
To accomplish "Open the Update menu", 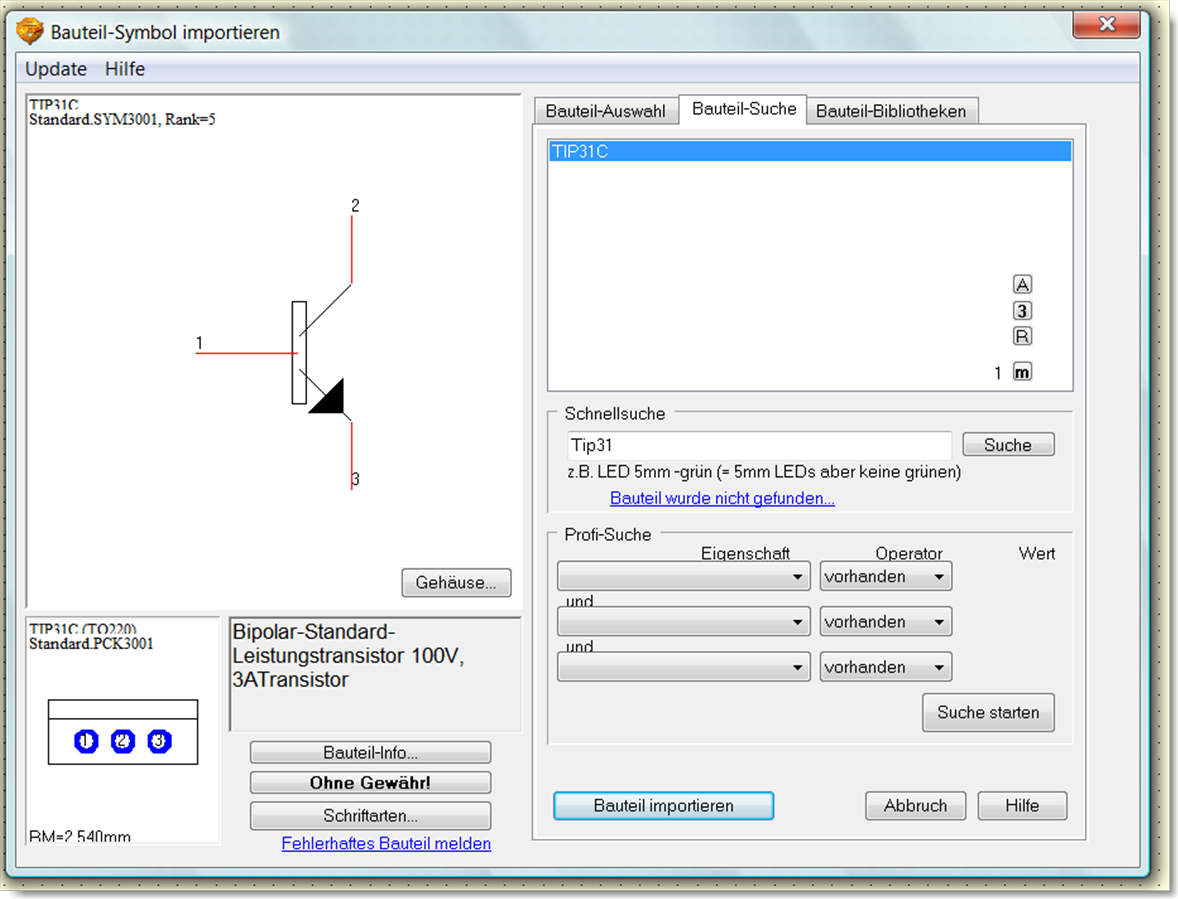I will pos(56,69).
